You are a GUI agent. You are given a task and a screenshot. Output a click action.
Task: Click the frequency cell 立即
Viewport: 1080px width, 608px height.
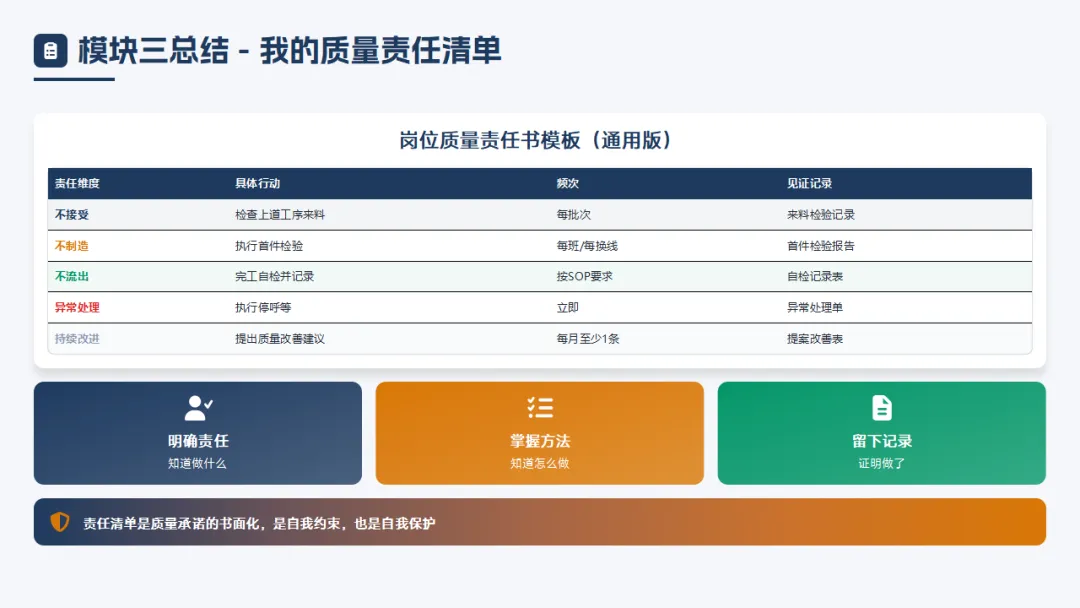click(x=568, y=307)
